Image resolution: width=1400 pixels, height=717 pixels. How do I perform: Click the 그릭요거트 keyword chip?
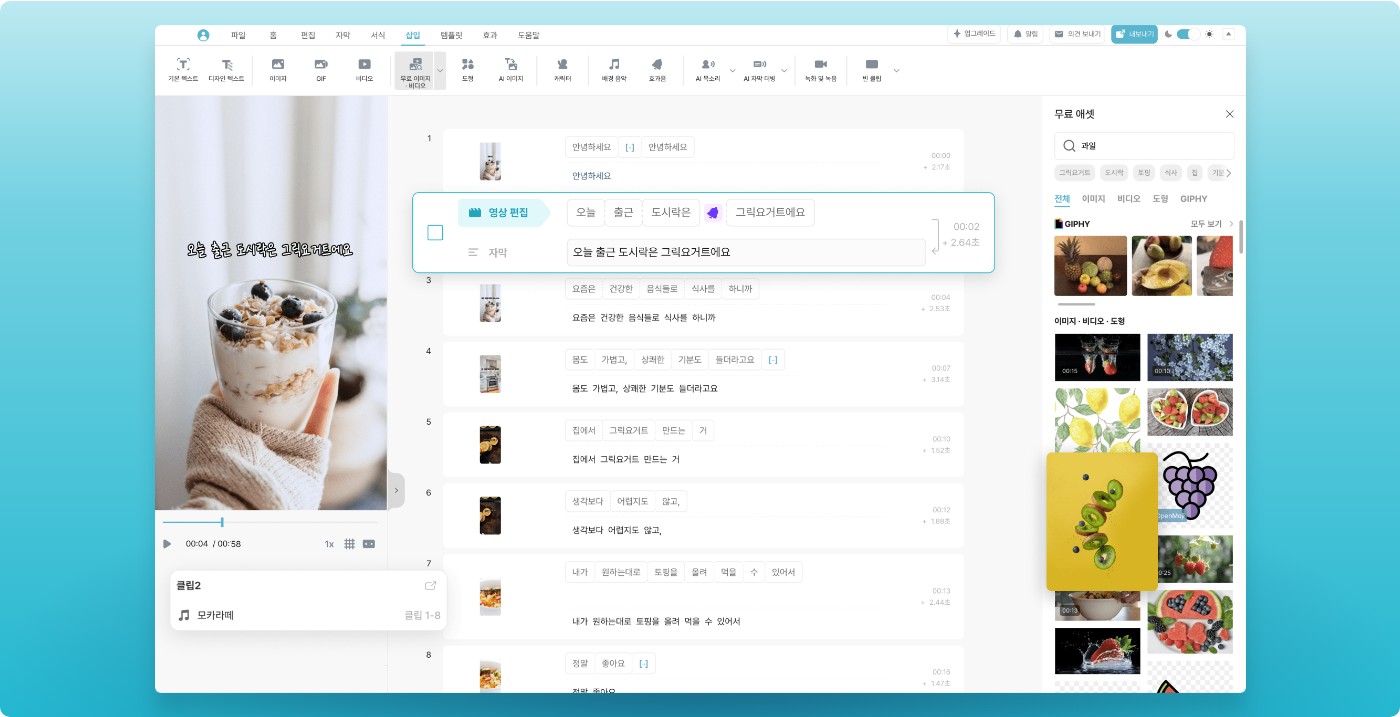click(1076, 173)
